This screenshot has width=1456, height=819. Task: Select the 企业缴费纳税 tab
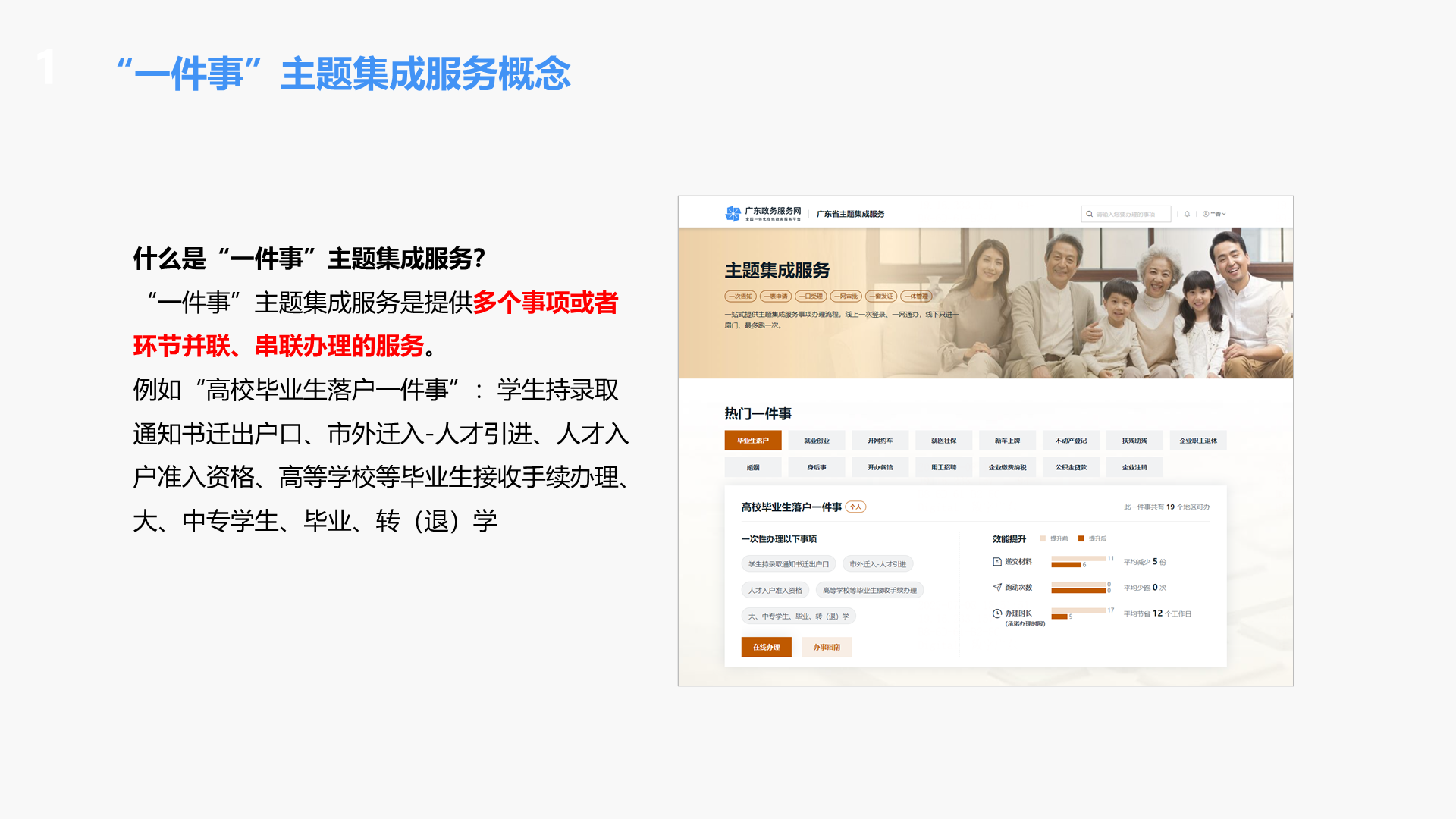click(x=1008, y=467)
